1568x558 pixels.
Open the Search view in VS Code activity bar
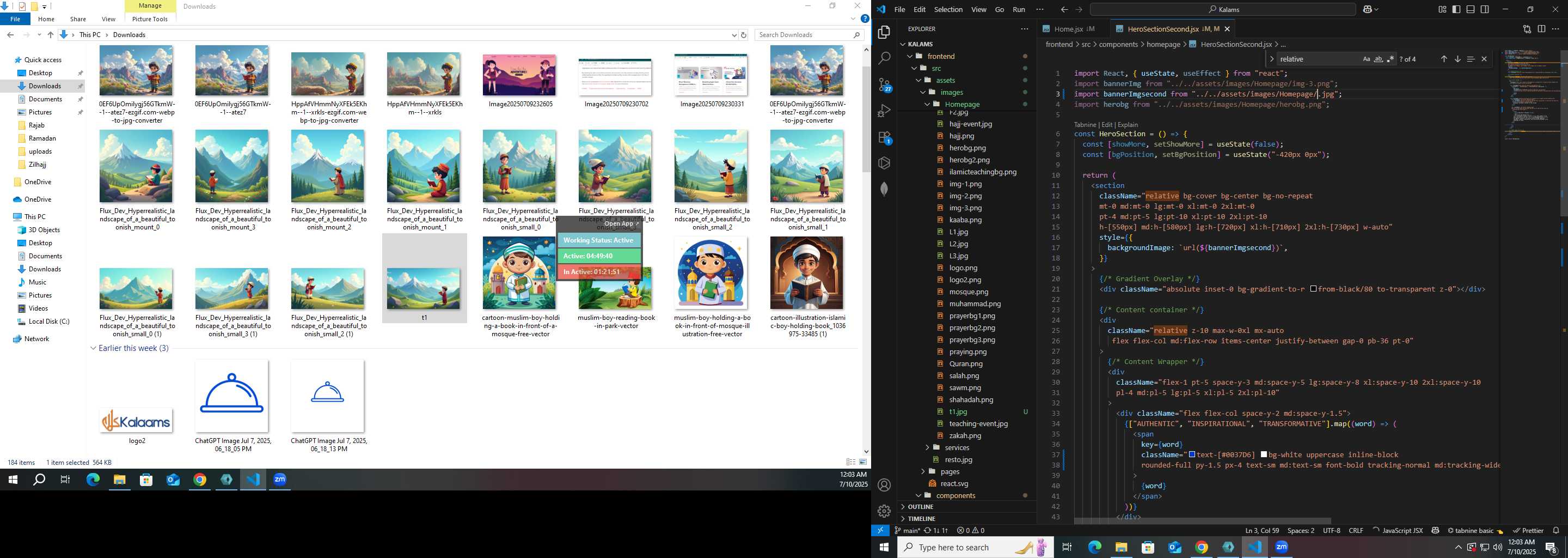click(884, 58)
